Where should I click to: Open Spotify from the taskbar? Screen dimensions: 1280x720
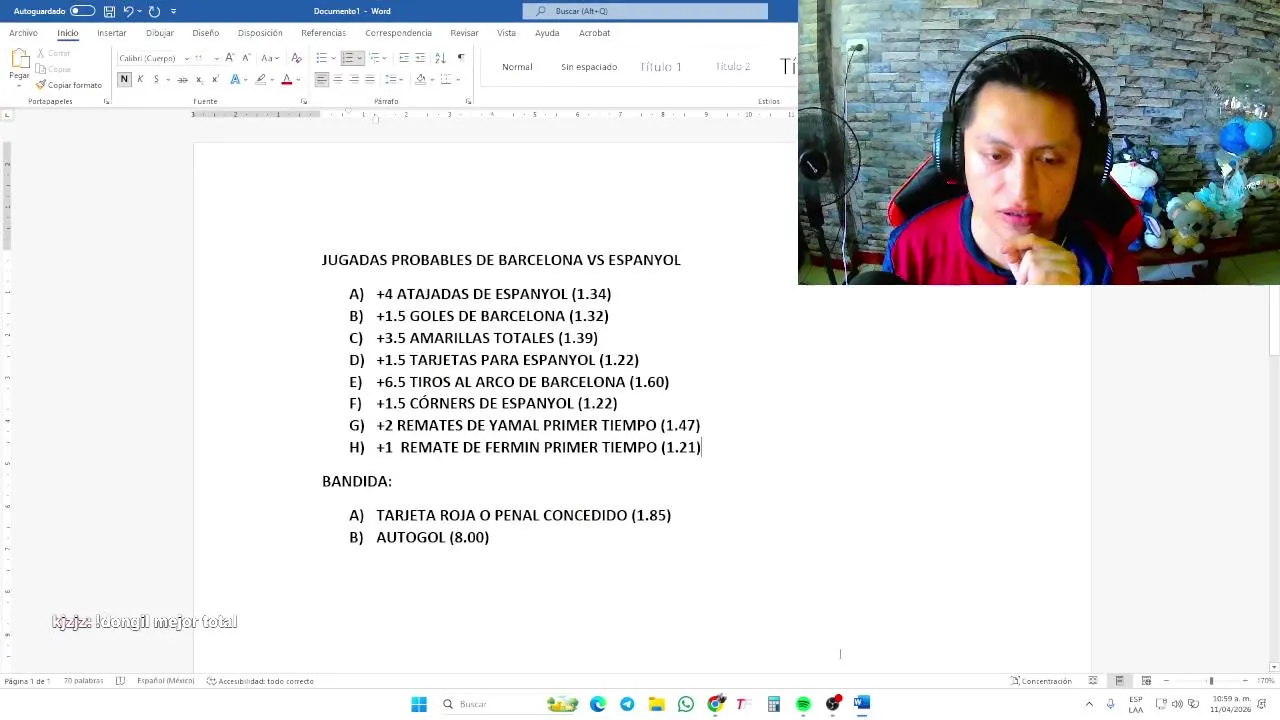point(803,704)
